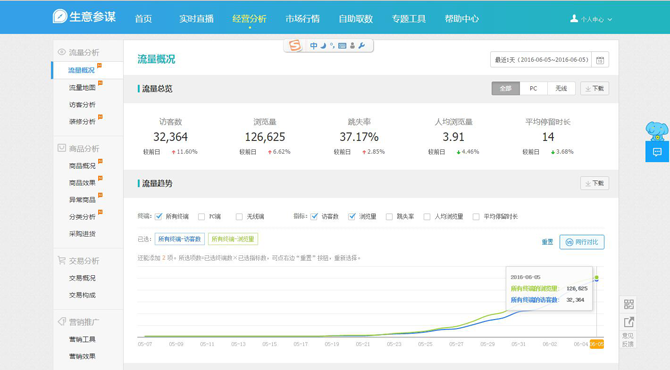This screenshot has width=670, height=370.
Task: Open the QR code icon on the right edge
Action: point(629,304)
